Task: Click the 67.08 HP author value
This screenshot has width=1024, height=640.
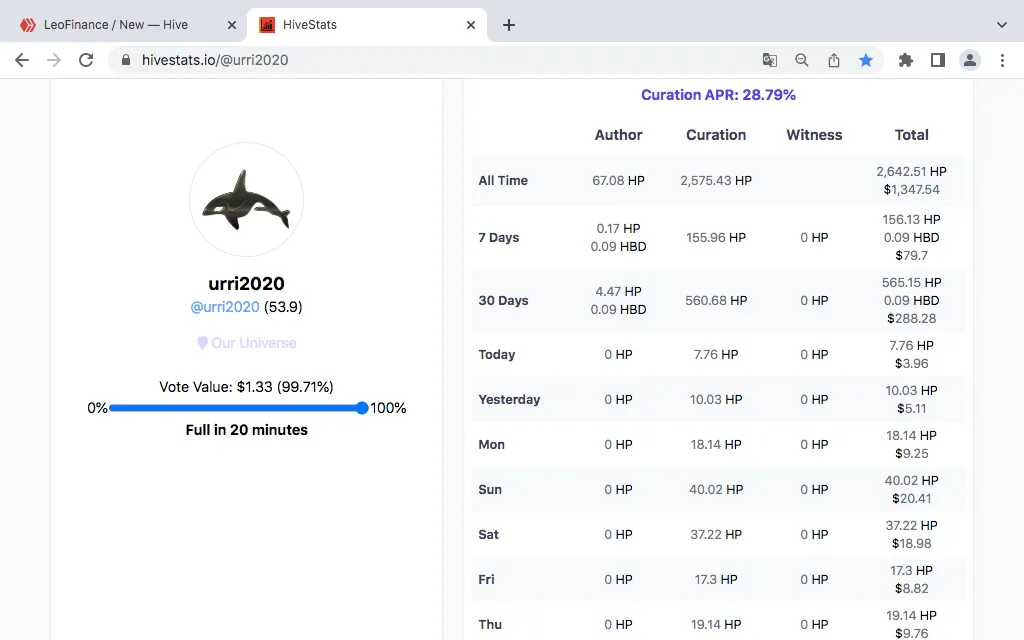Action: (618, 180)
